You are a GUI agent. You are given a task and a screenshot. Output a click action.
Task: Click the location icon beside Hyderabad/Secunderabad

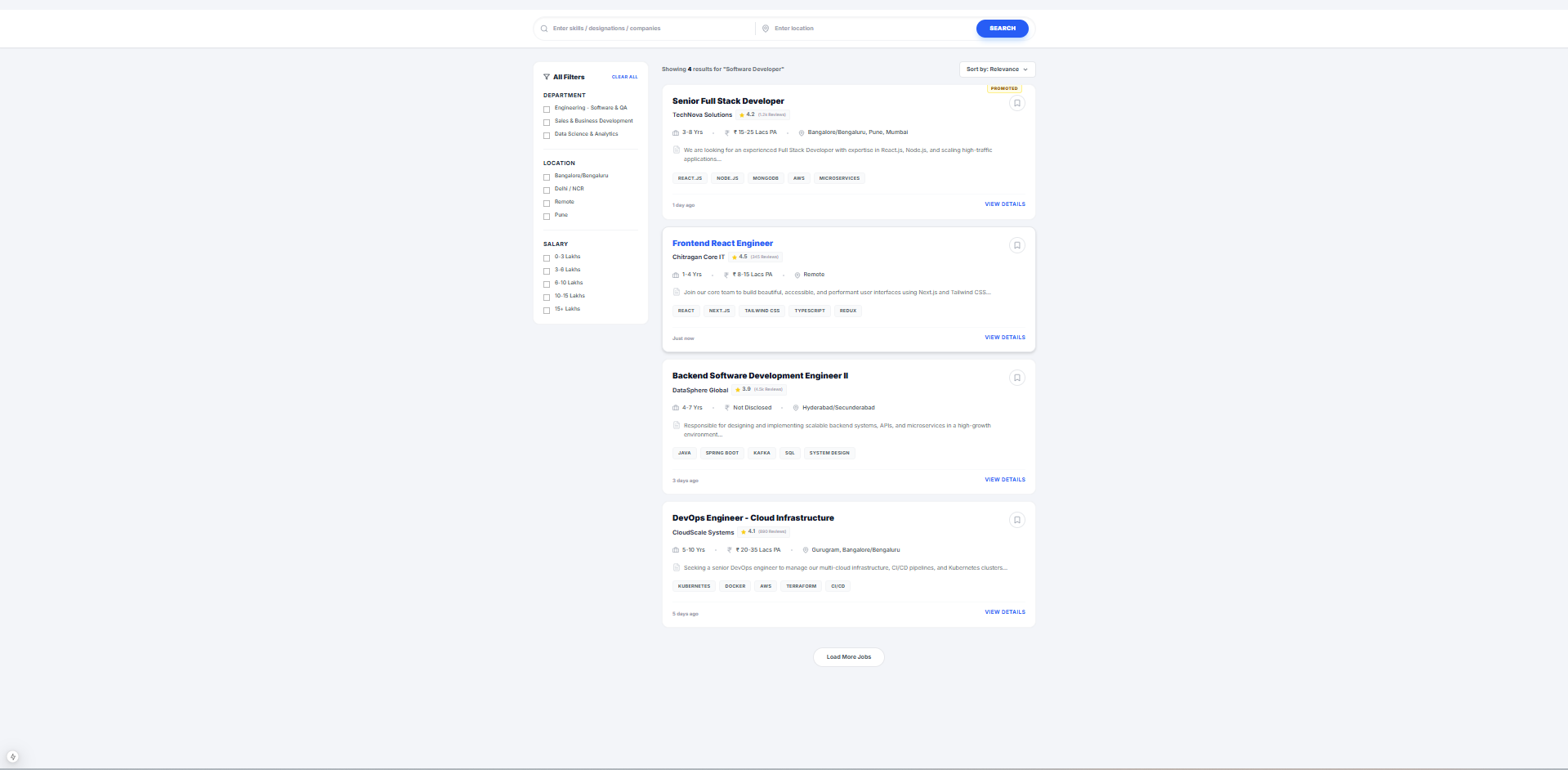tap(796, 408)
